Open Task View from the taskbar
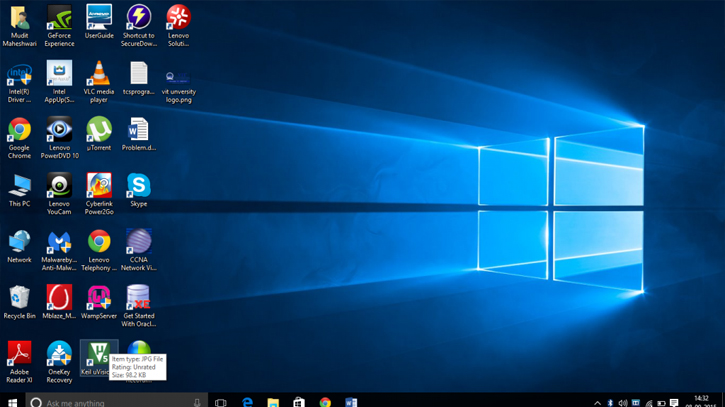Screen dimensions: 725x407 tap(221, 402)
